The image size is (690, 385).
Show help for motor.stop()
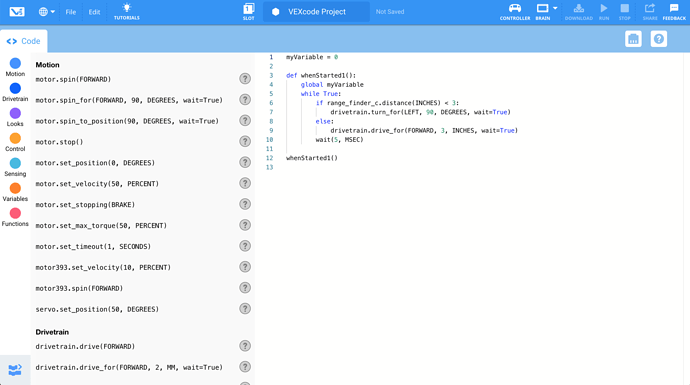click(x=245, y=142)
